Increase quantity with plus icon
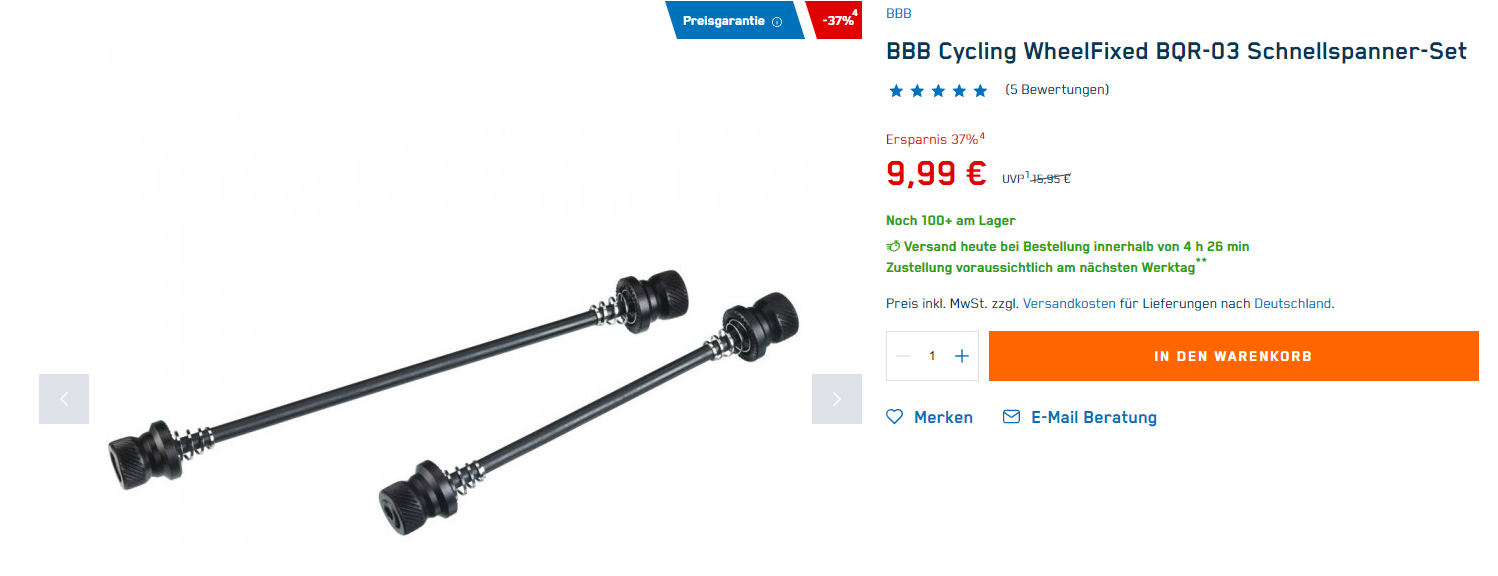Image resolution: width=1498 pixels, height=576 pixels. pyautogui.click(x=962, y=356)
